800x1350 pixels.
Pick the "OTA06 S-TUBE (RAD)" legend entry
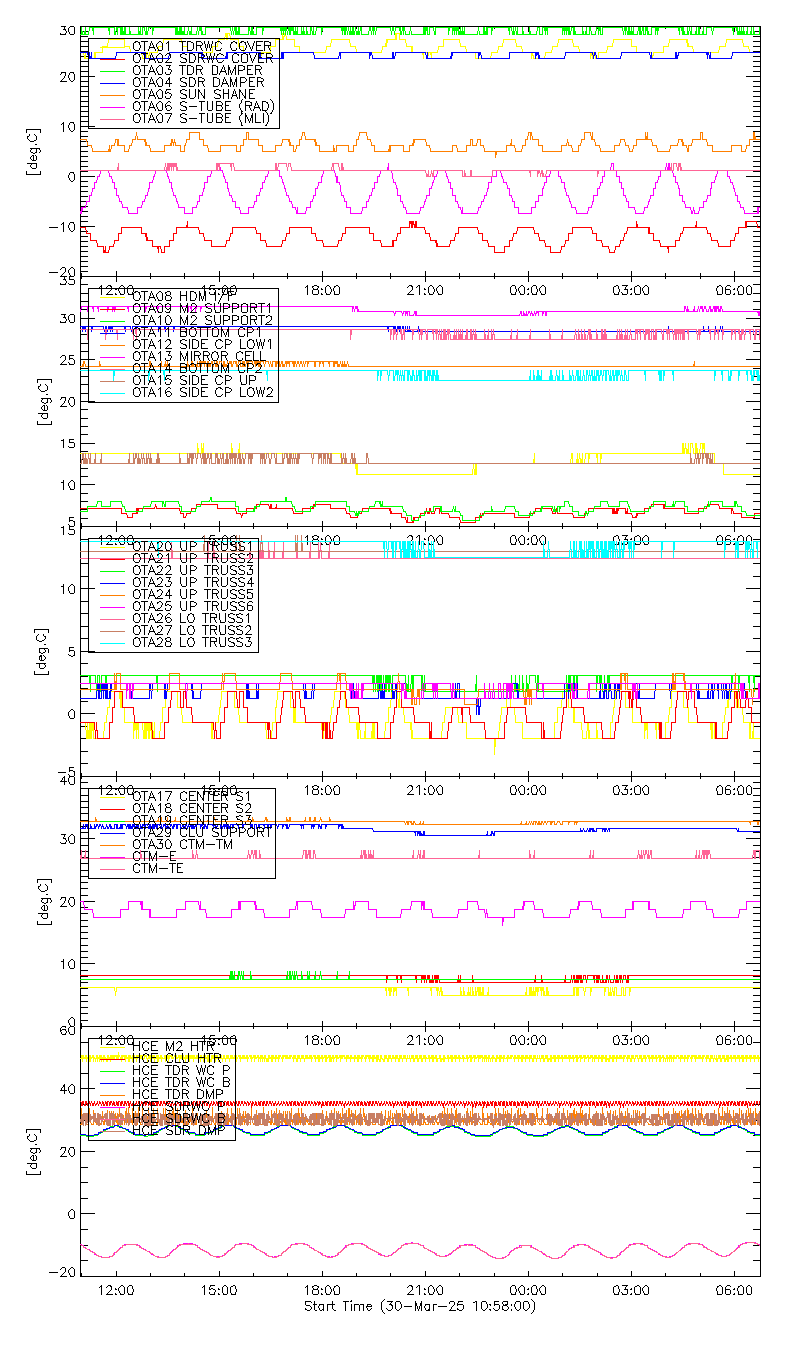tap(203, 106)
